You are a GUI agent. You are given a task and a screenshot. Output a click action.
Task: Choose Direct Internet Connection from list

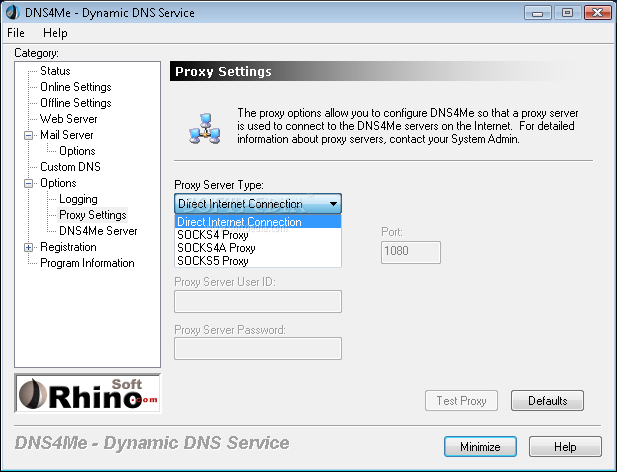[258, 222]
